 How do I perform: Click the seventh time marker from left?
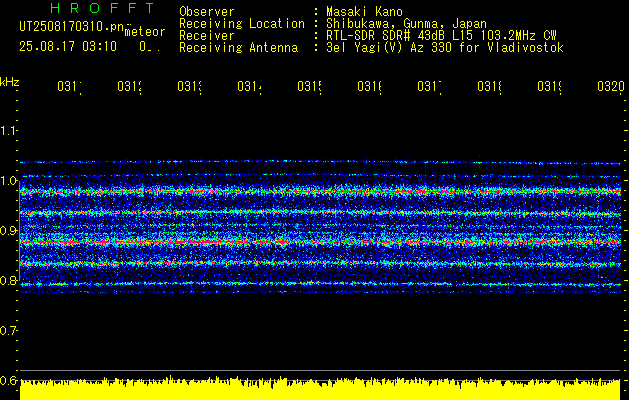pos(430,86)
